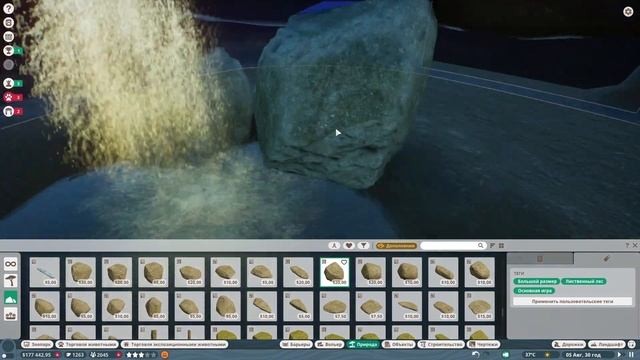The image size is (640, 360).
Task: Open the Зоопарк tab in bottom bar
Action: tap(37, 344)
